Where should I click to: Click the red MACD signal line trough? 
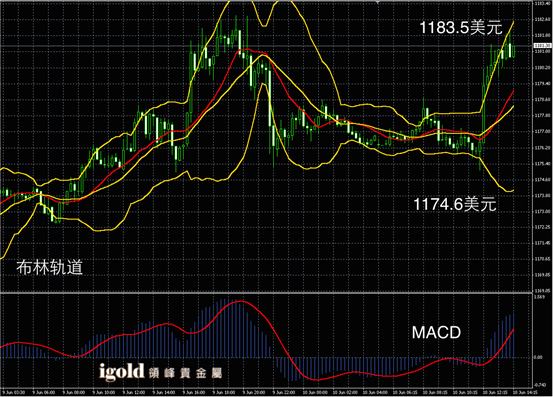316,379
